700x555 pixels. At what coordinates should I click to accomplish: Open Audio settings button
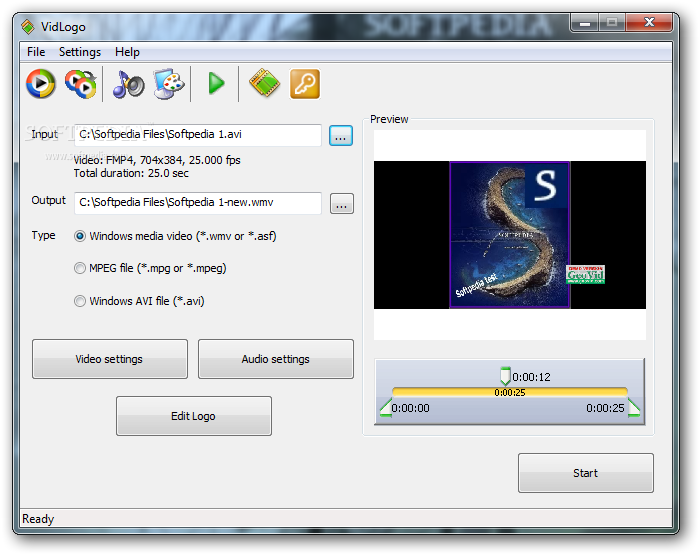276,359
